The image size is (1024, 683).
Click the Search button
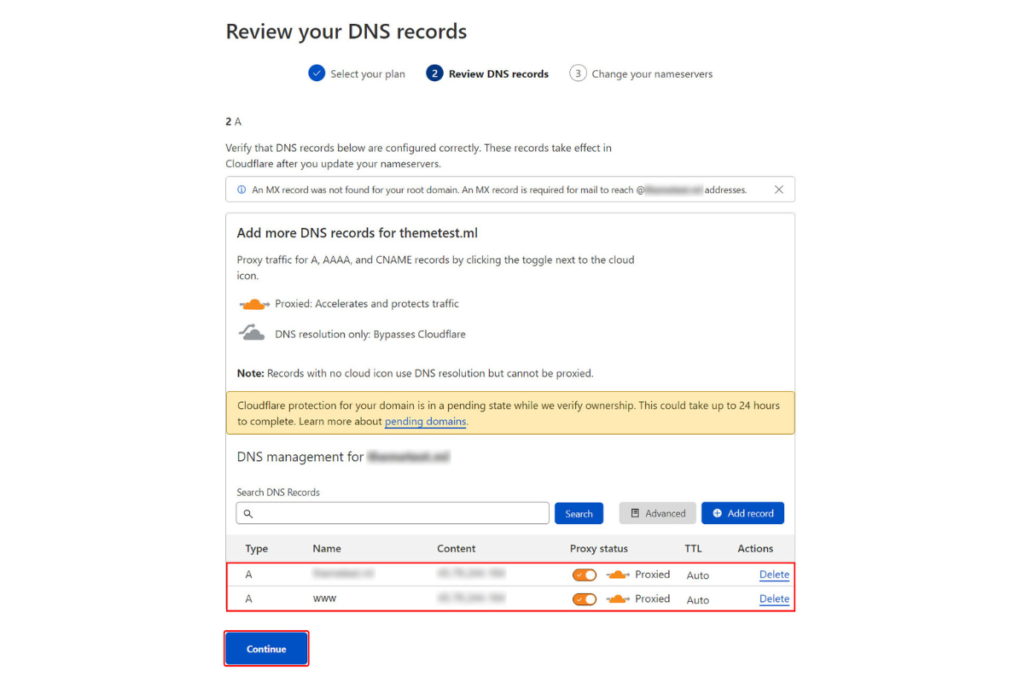click(x=579, y=513)
